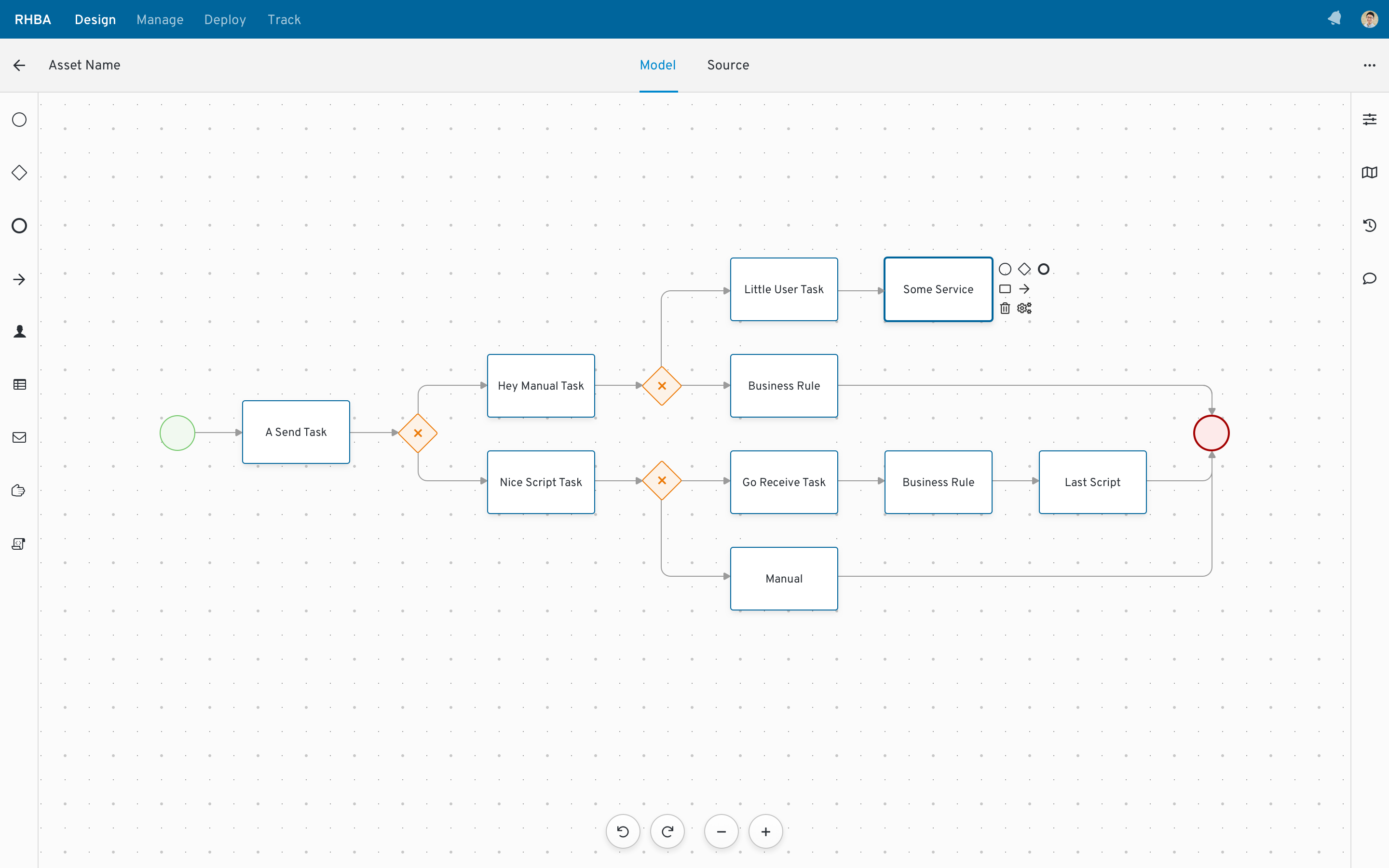This screenshot has width=1389, height=868.
Task: Zoom out using minus button at bottom
Action: [719, 832]
